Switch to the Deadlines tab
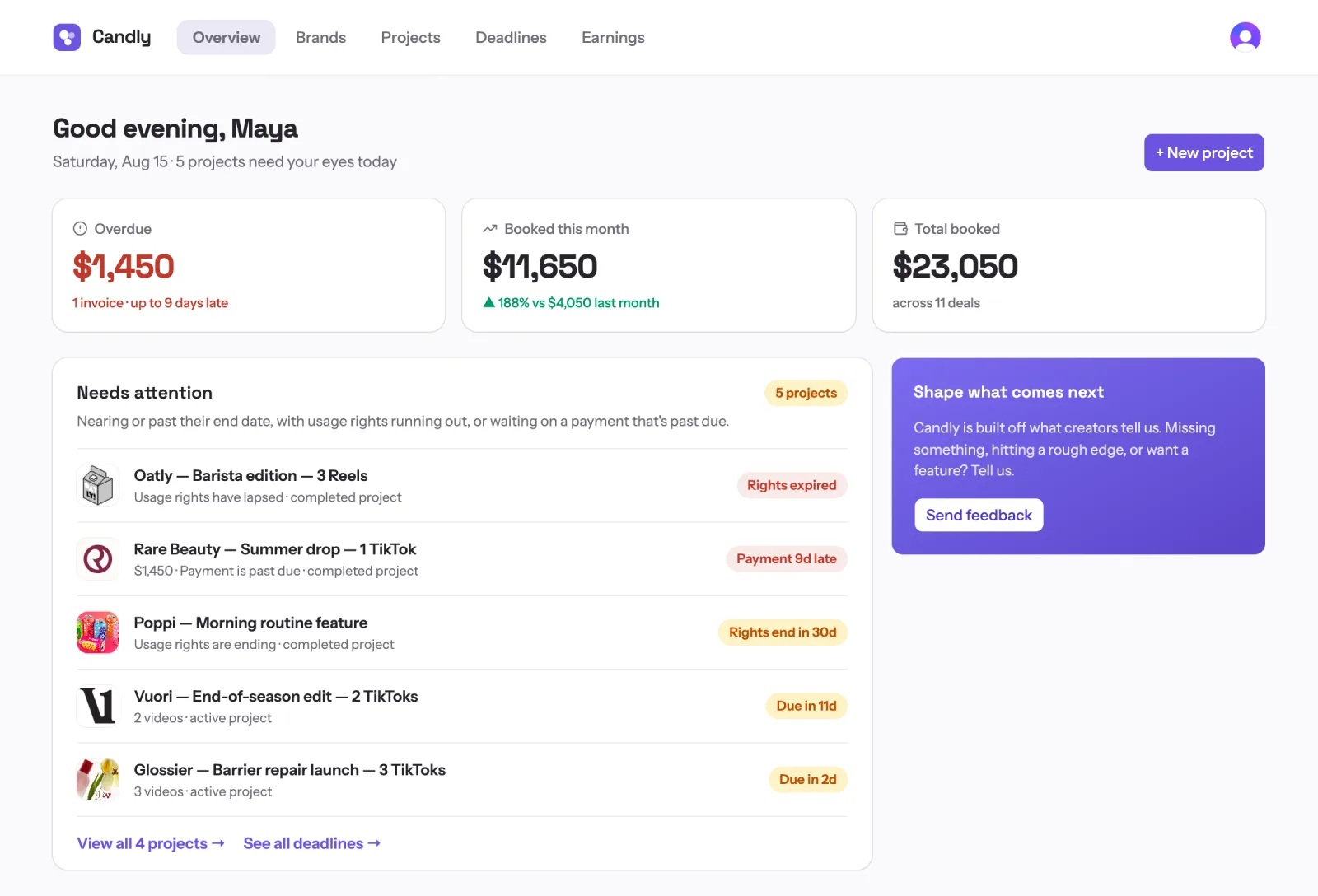The image size is (1318, 896). click(511, 37)
